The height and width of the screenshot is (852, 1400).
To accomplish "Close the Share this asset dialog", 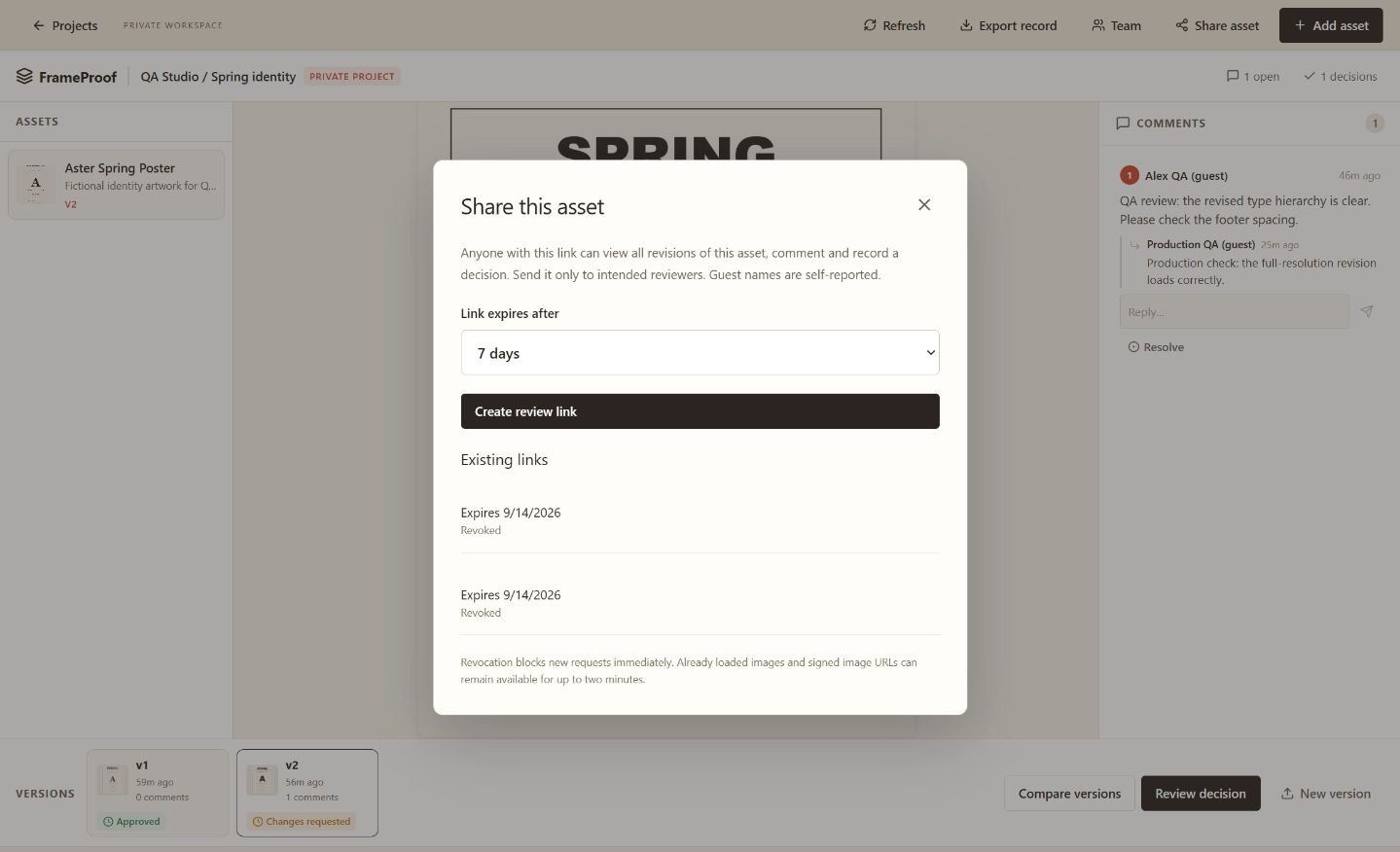I will point(924,204).
